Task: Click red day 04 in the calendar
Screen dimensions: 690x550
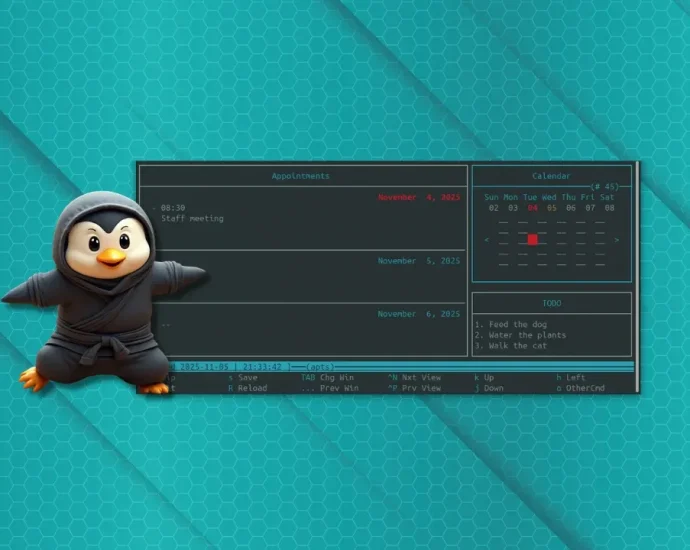Action: [532, 208]
